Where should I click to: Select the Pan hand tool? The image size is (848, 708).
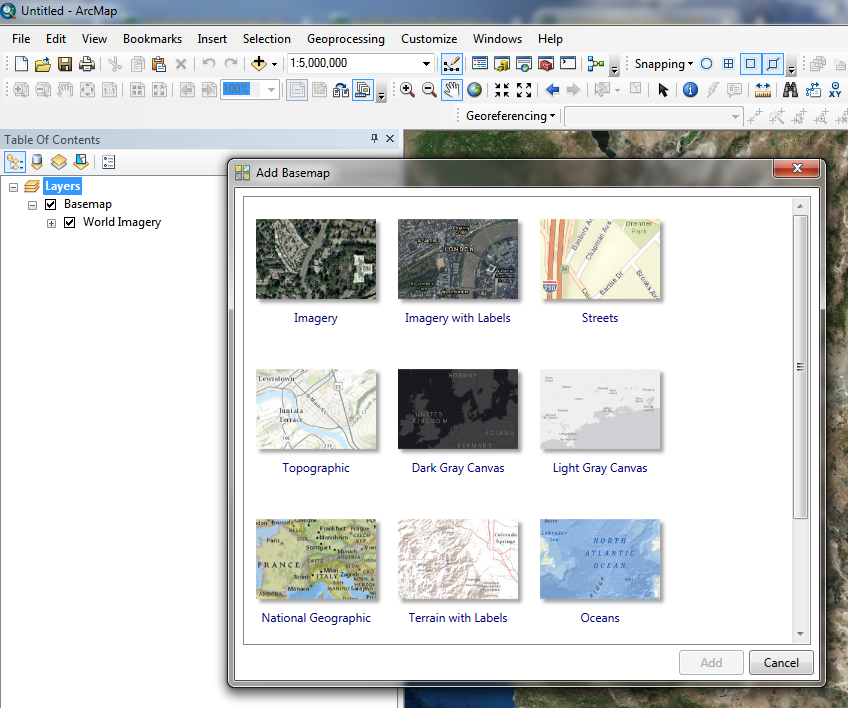click(451, 90)
